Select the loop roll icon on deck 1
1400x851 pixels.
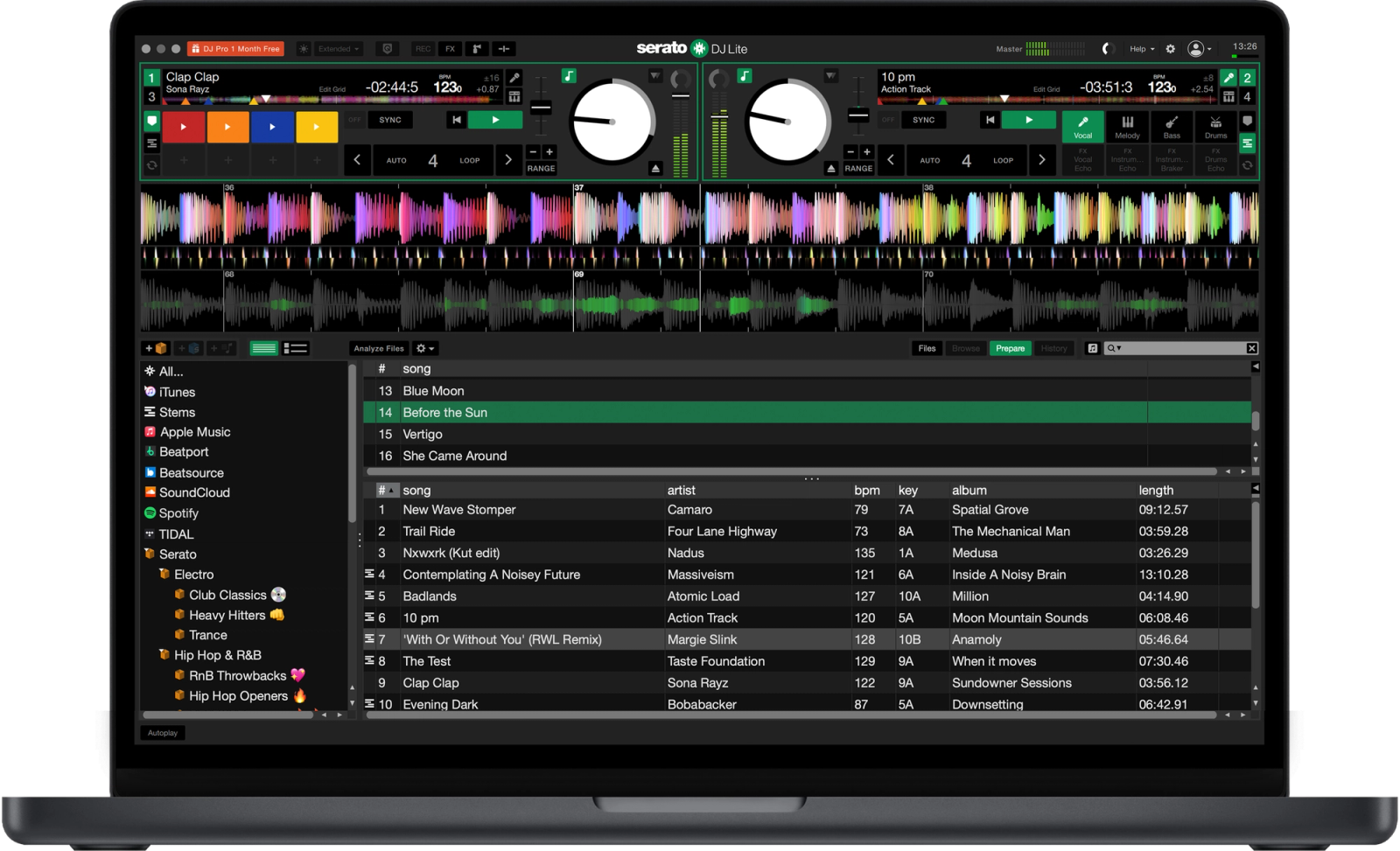[151, 164]
